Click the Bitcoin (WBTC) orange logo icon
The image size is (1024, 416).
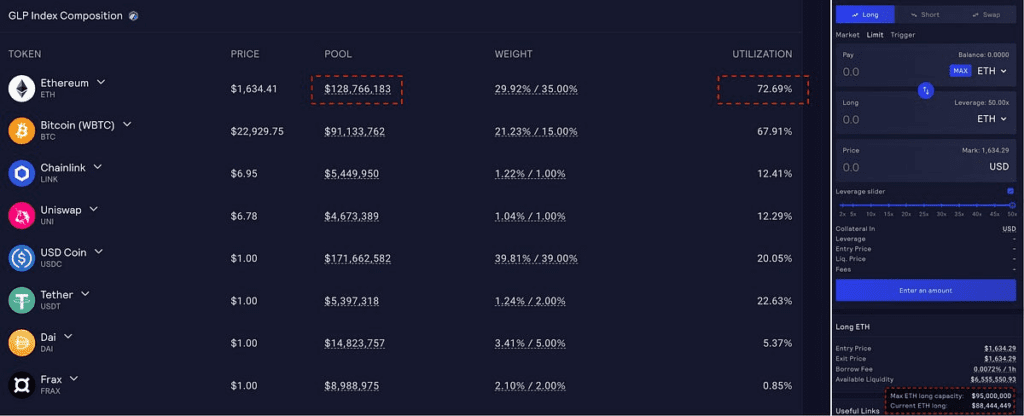(22, 131)
